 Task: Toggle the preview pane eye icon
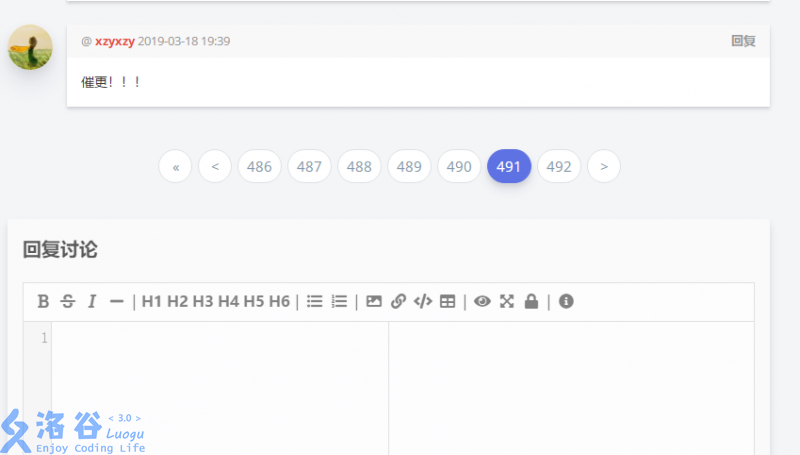482,301
